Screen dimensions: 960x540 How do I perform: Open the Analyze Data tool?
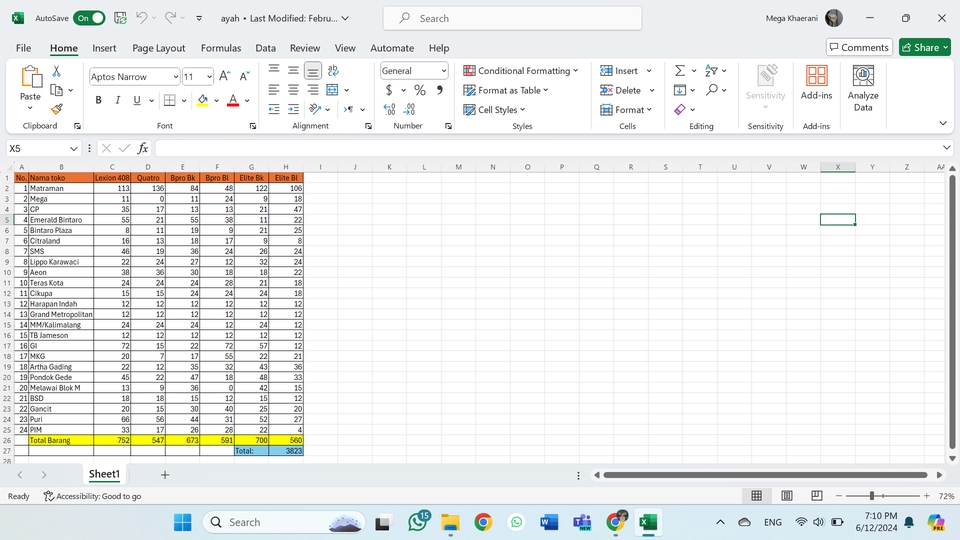[x=863, y=88]
